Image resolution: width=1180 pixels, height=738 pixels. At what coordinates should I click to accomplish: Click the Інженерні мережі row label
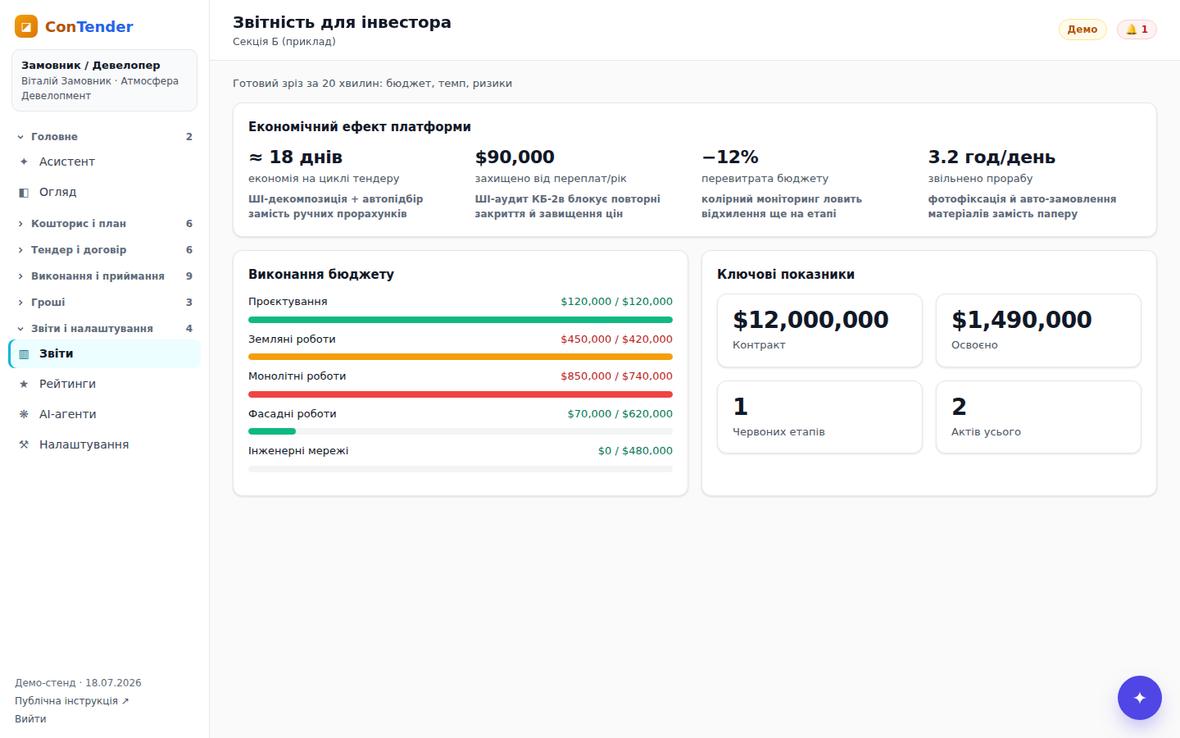coord(299,451)
